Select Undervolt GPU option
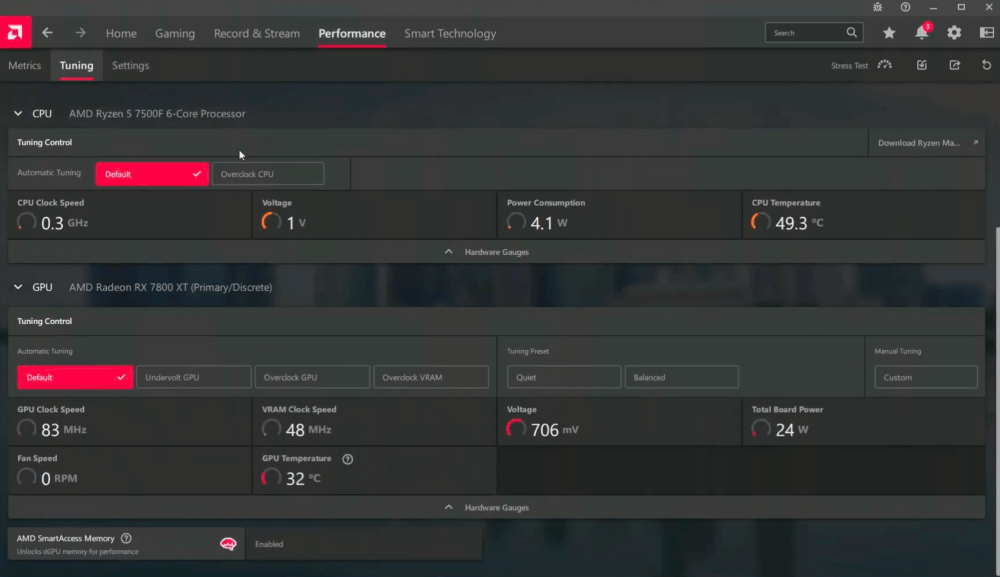Viewport: 1000px width, 577px height. click(193, 377)
